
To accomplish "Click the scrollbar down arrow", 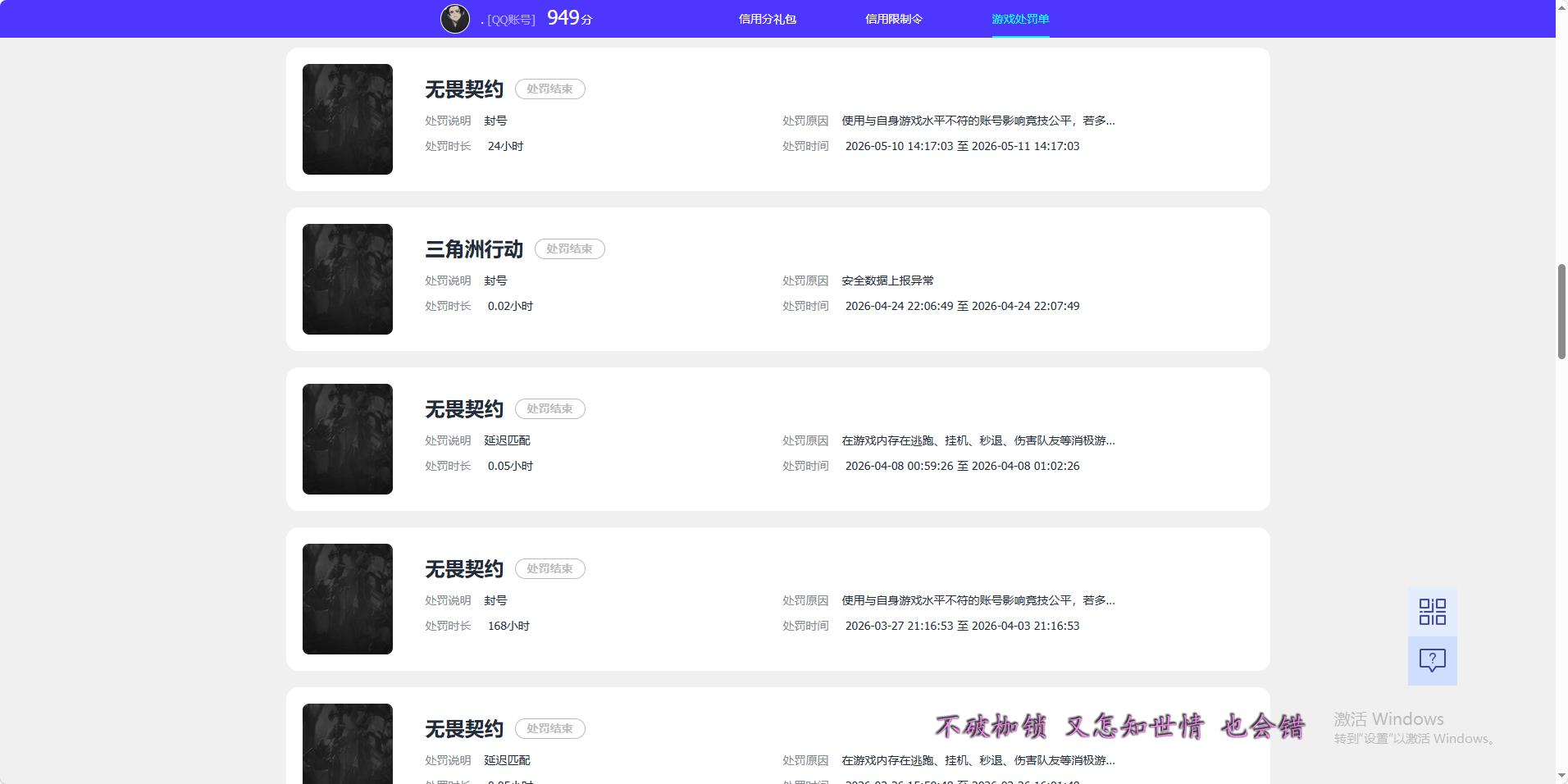I will [x=1561, y=777].
